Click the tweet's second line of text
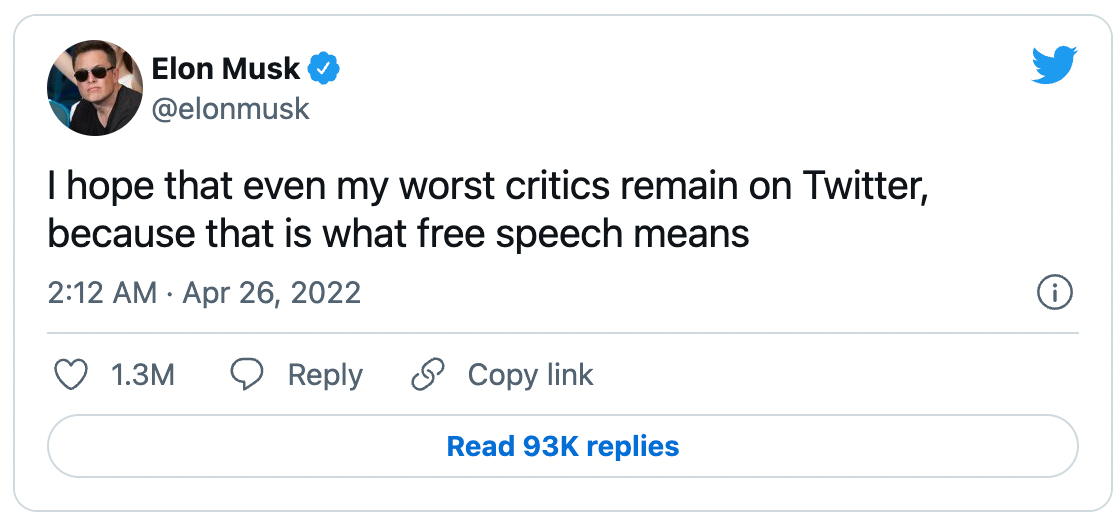This screenshot has height=520, width=1120. tap(398, 232)
